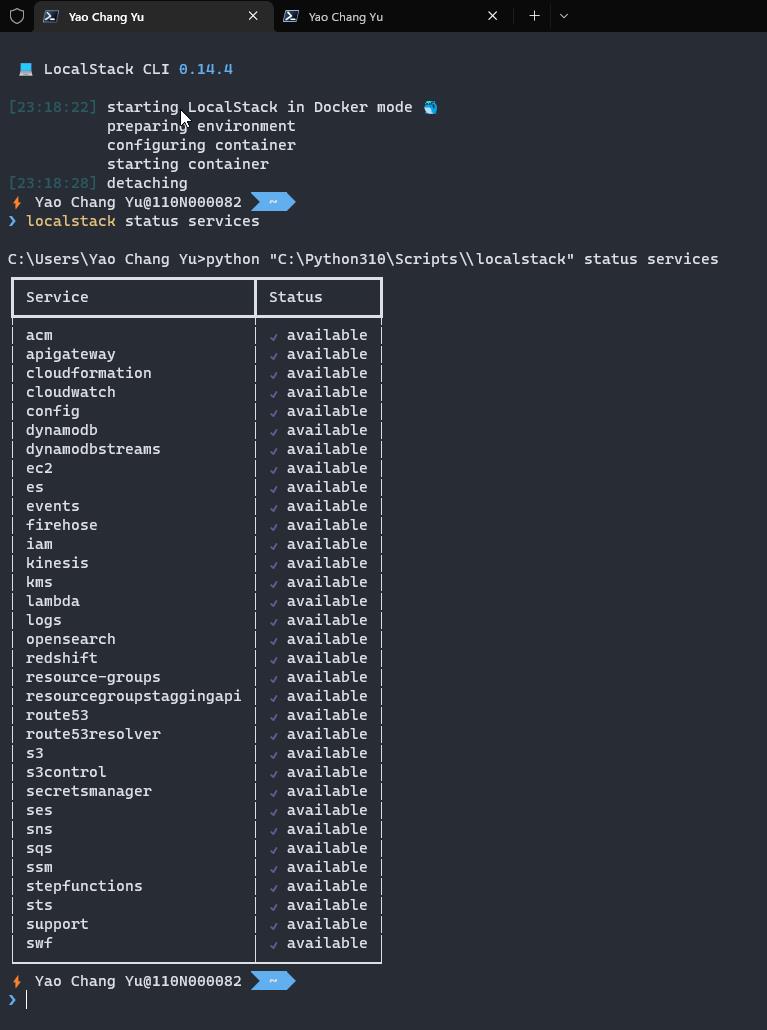Click the PowerShell icon on the inactive second tab

(290, 16)
